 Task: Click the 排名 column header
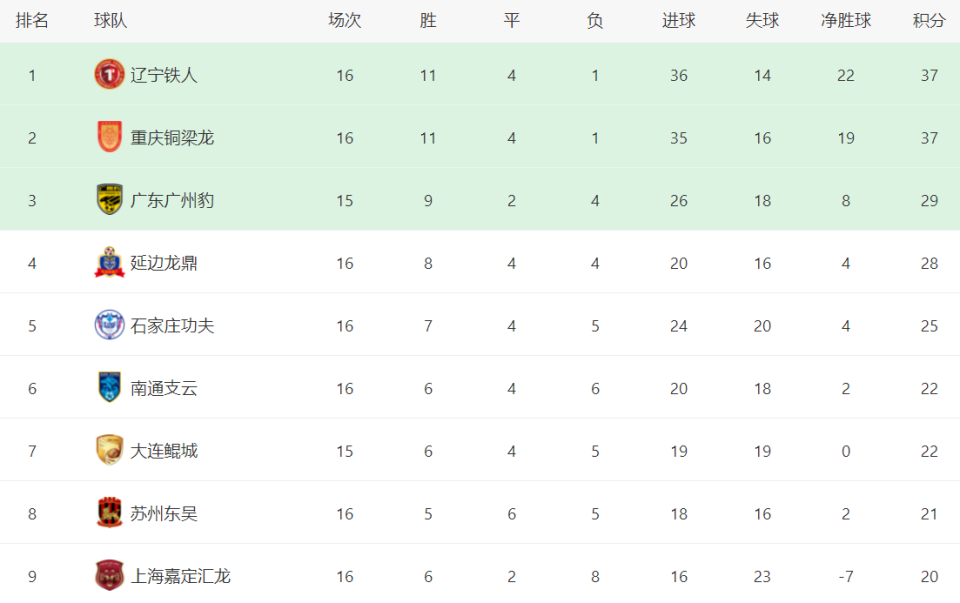tap(32, 21)
